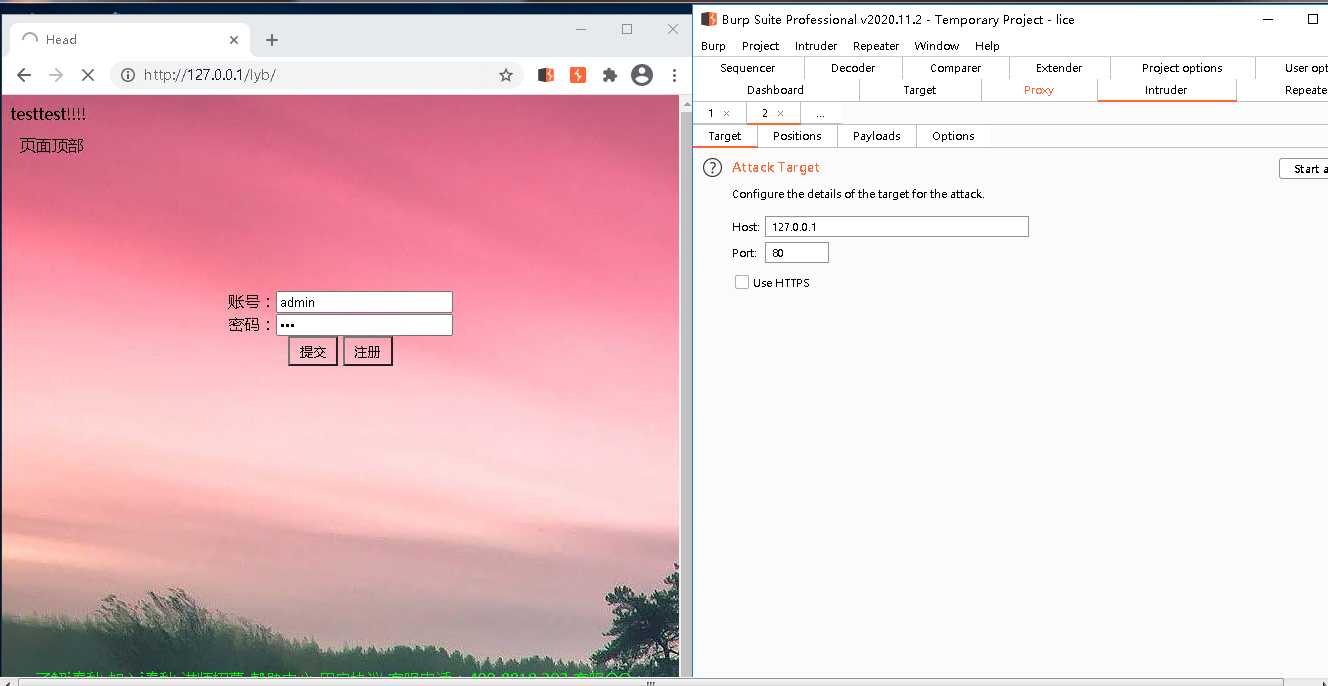
Task: Close Intruder attack tab 2
Action: coord(780,114)
